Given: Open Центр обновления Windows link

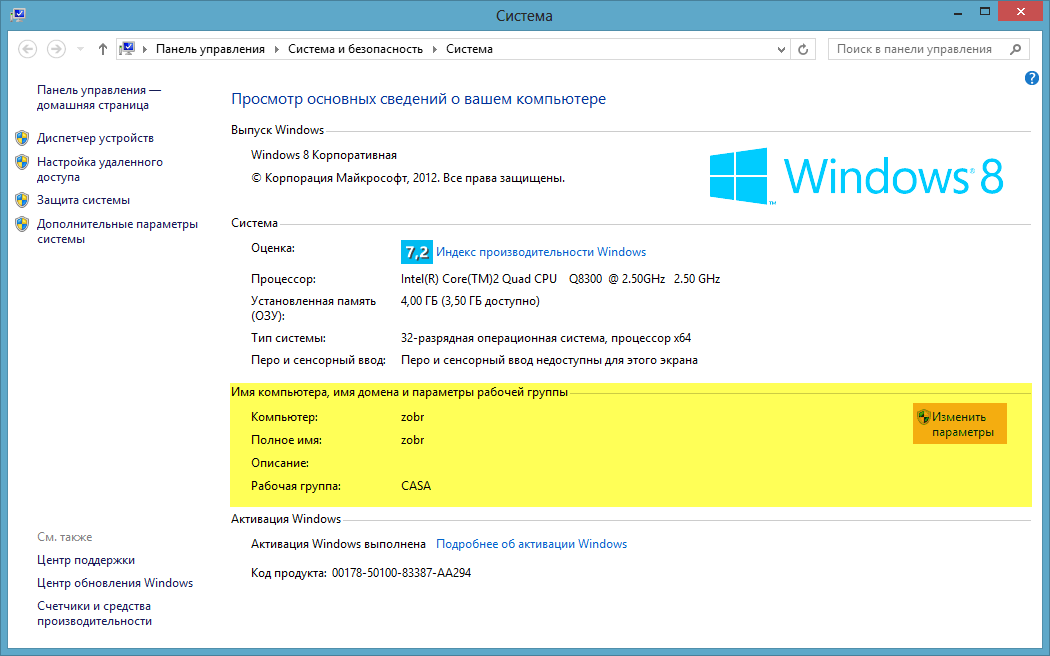Looking at the screenshot, I should 115,583.
